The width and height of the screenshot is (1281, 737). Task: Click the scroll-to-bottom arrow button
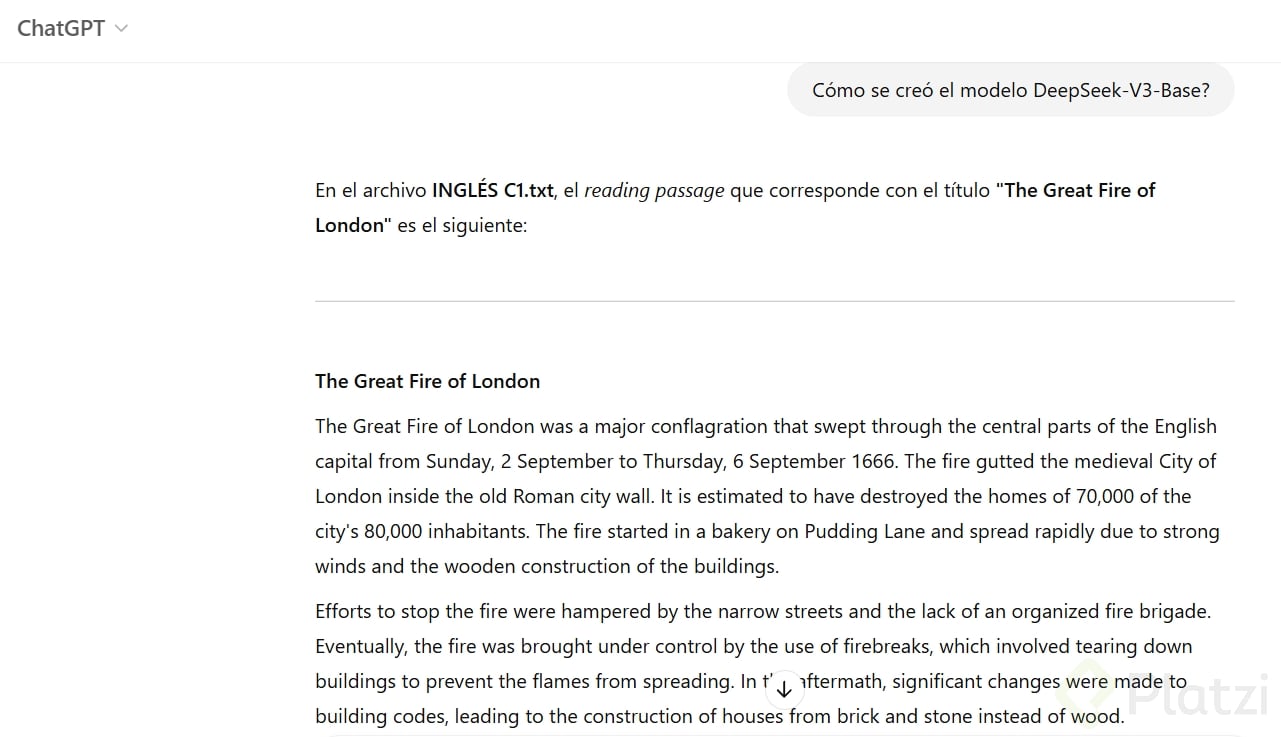pyautogui.click(x=784, y=689)
